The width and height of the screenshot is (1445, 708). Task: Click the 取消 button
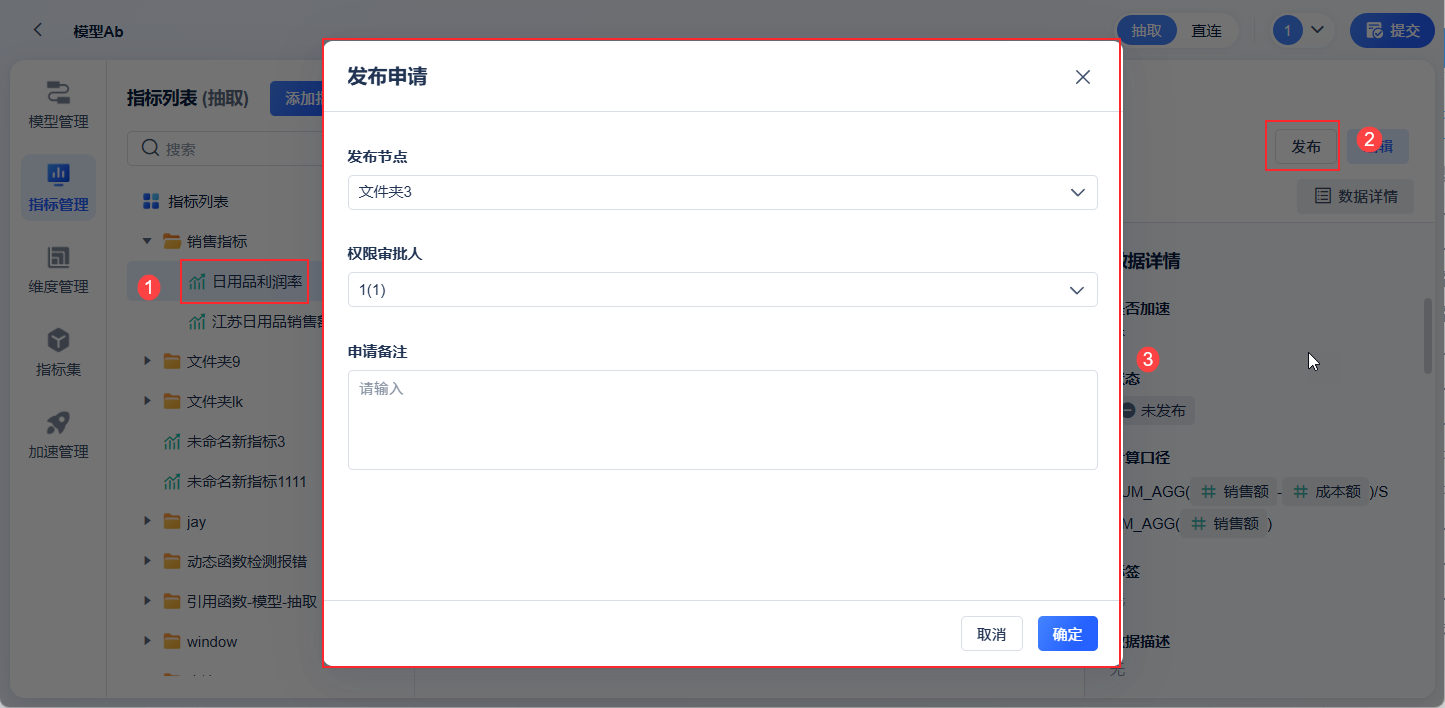(x=991, y=634)
